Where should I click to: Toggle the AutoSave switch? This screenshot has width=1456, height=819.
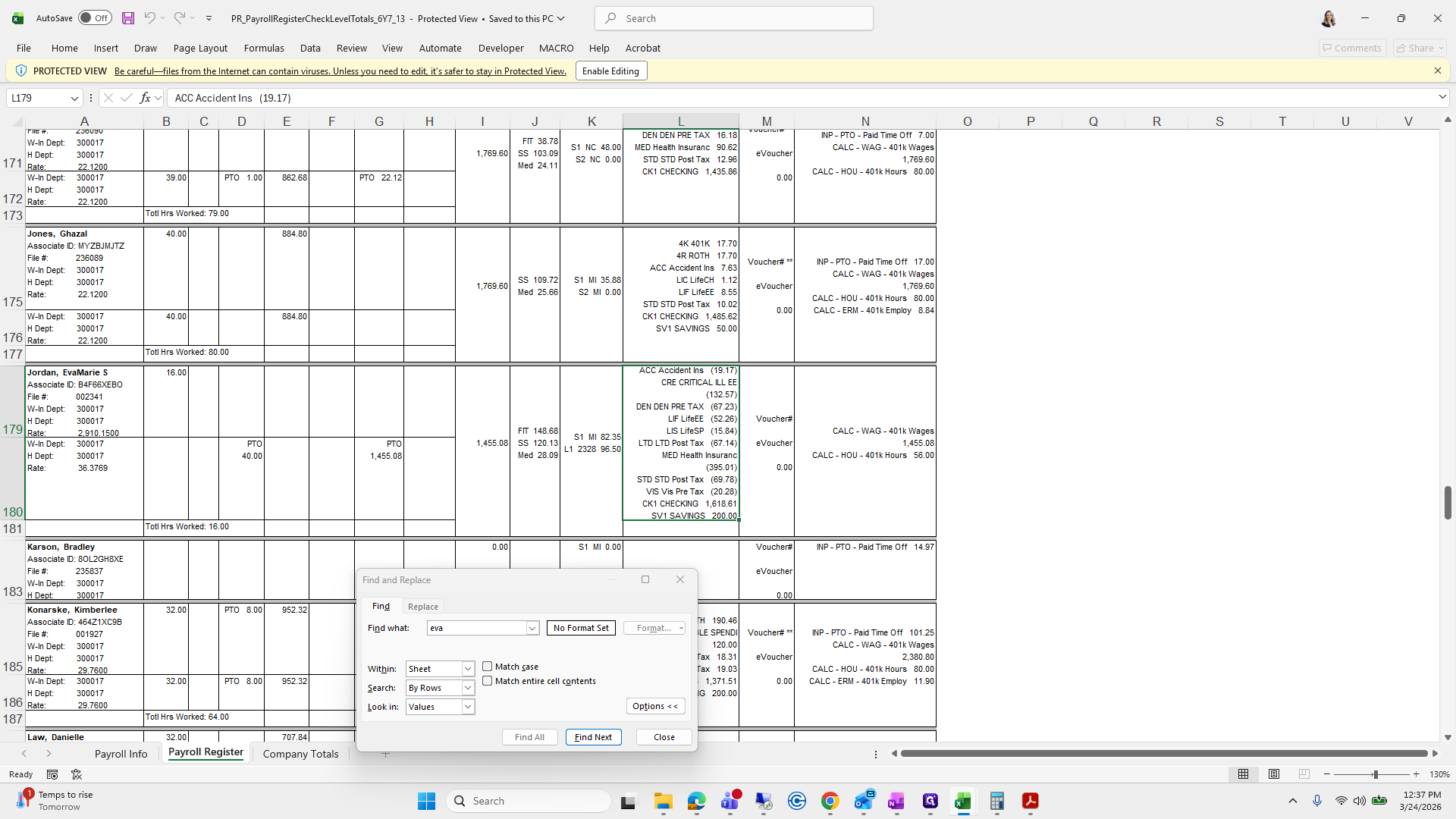(95, 18)
